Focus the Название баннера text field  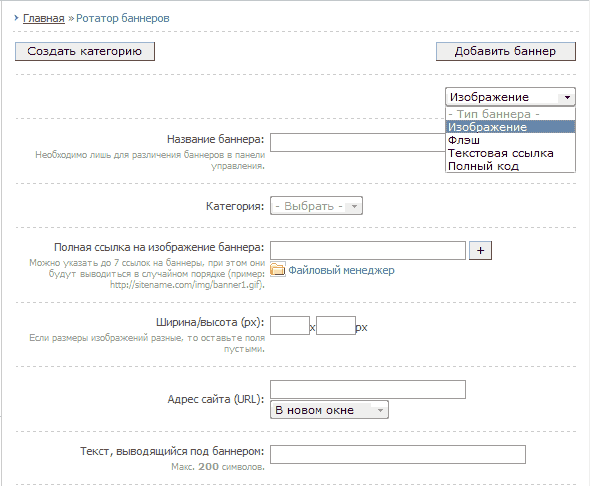[357, 143]
